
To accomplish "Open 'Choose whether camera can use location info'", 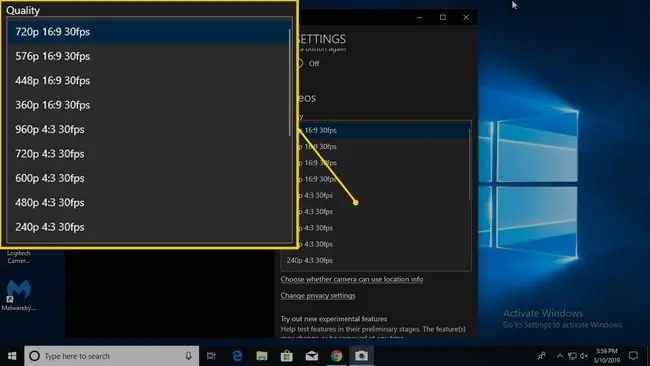I will 352,279.
